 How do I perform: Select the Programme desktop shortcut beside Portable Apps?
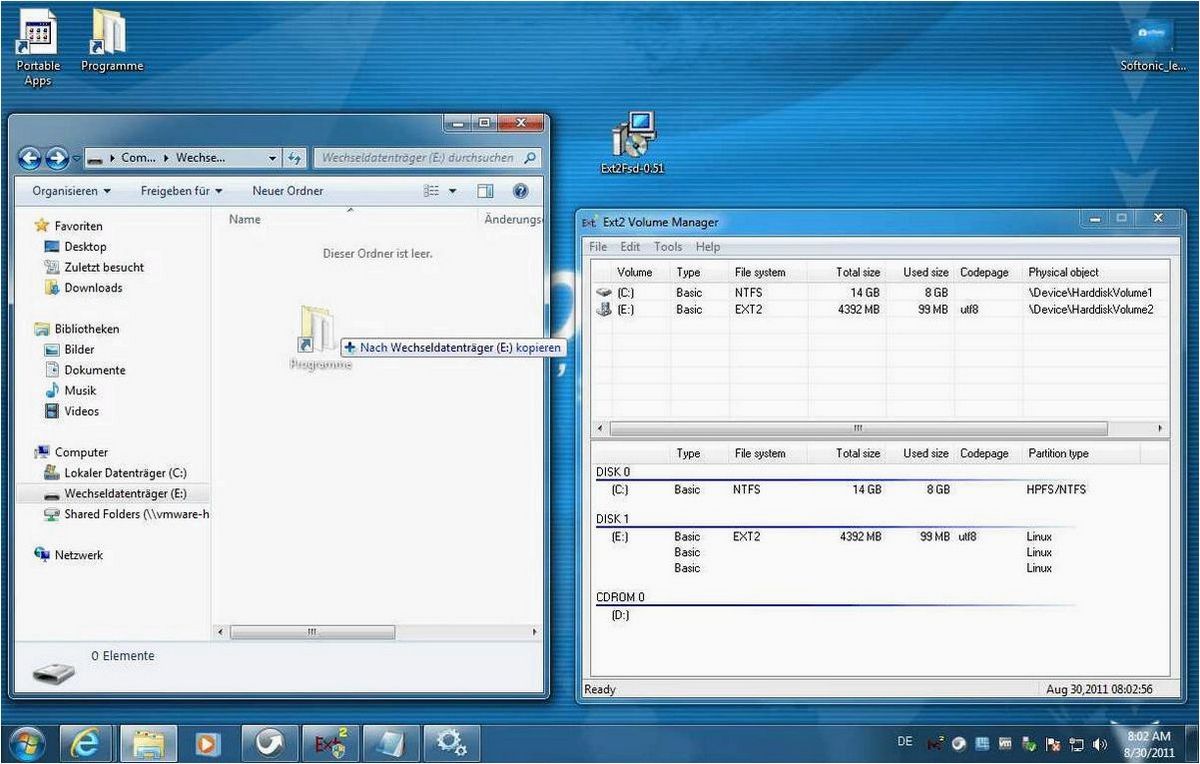tap(111, 42)
